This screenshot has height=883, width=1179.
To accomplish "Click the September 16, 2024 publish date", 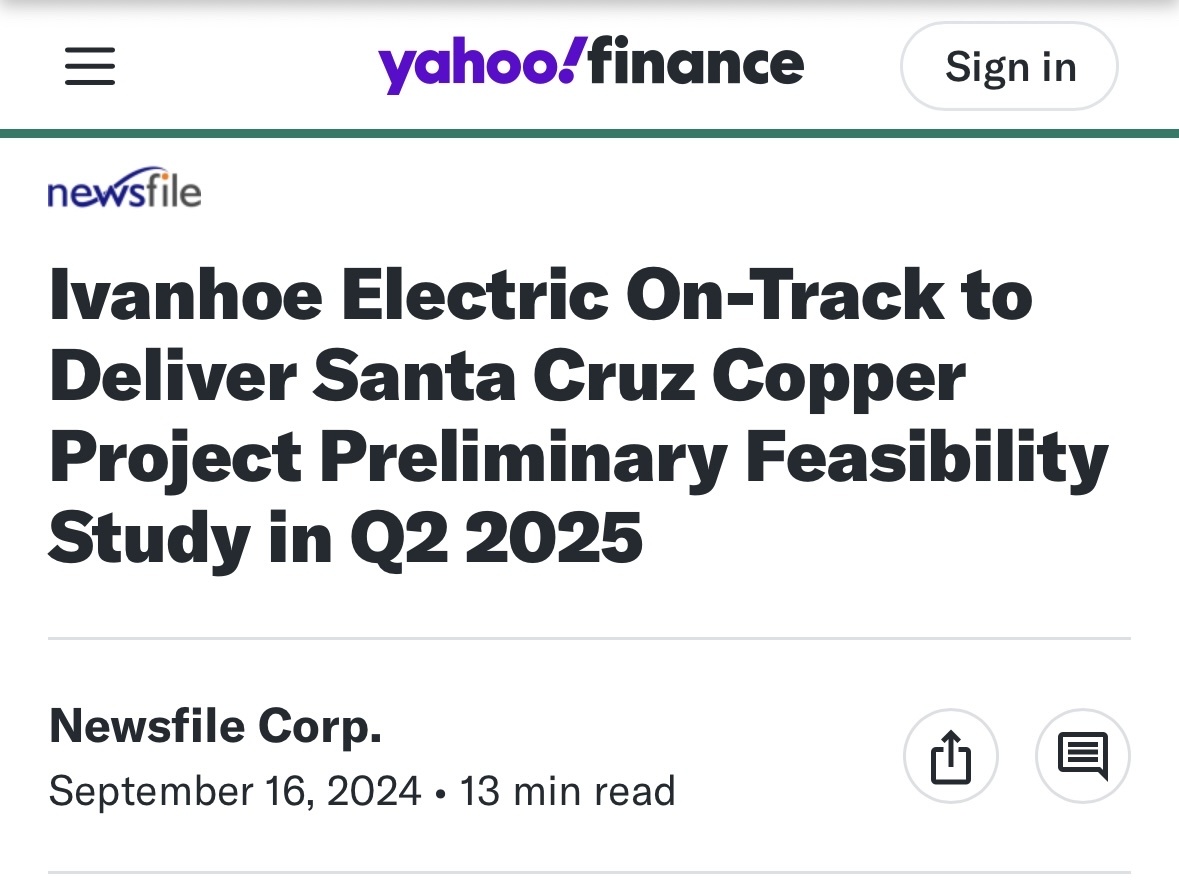I will [235, 791].
